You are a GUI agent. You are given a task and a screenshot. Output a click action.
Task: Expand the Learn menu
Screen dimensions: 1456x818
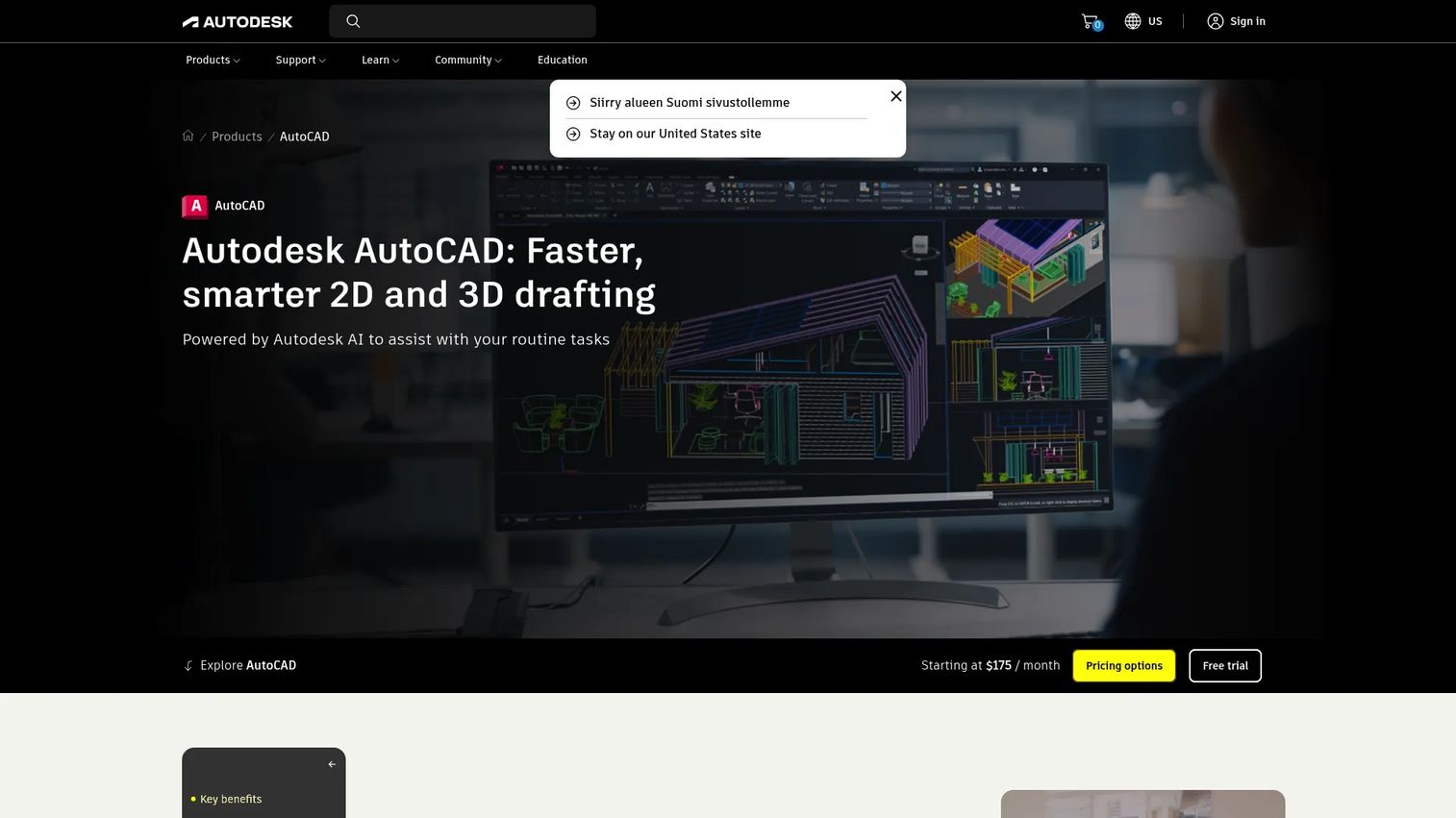(x=380, y=60)
